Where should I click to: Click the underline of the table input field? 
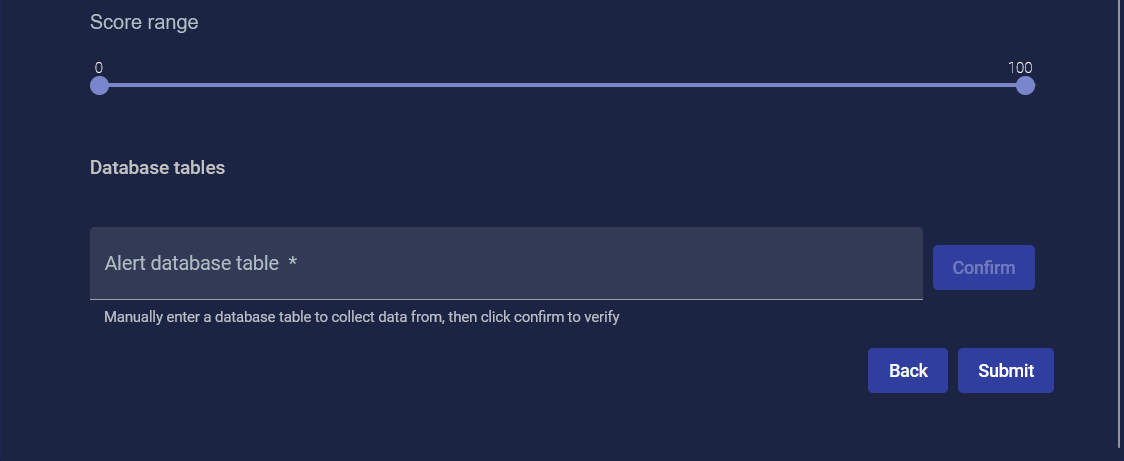[506, 299]
